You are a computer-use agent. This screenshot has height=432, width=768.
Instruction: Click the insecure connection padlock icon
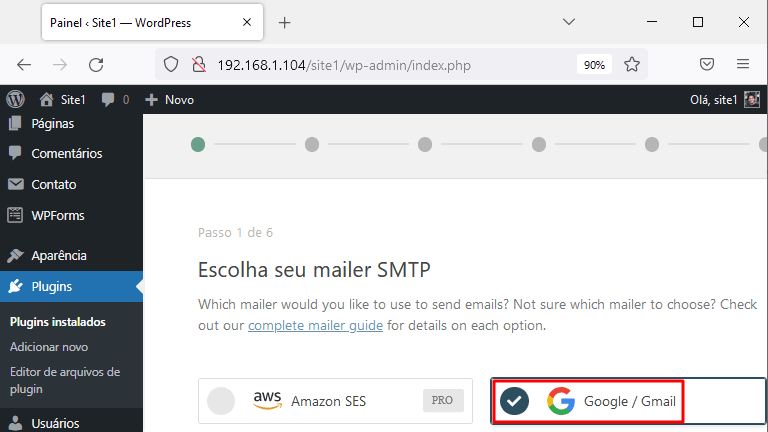[199, 64]
